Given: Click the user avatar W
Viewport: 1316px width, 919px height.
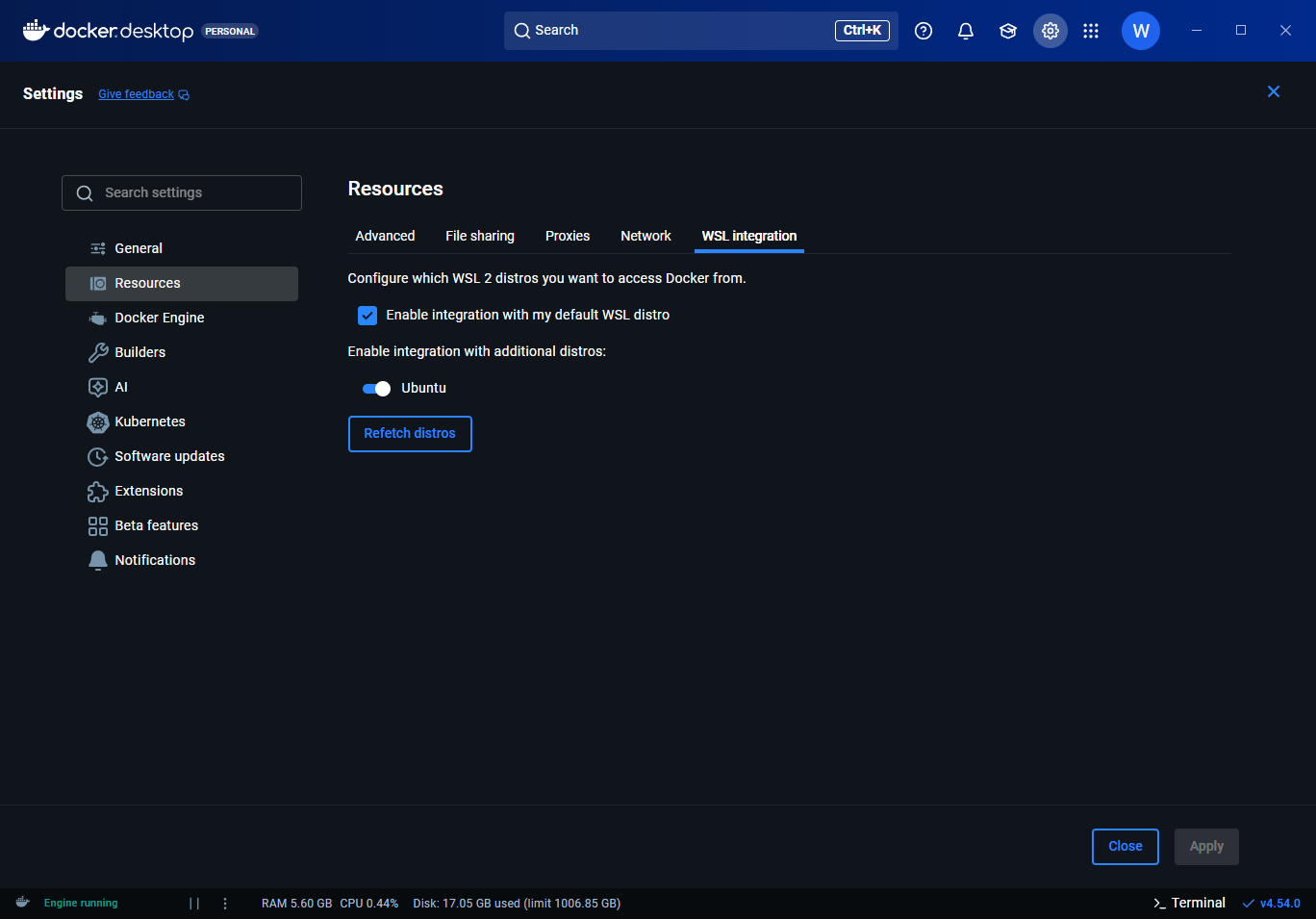Looking at the screenshot, I should (1141, 31).
